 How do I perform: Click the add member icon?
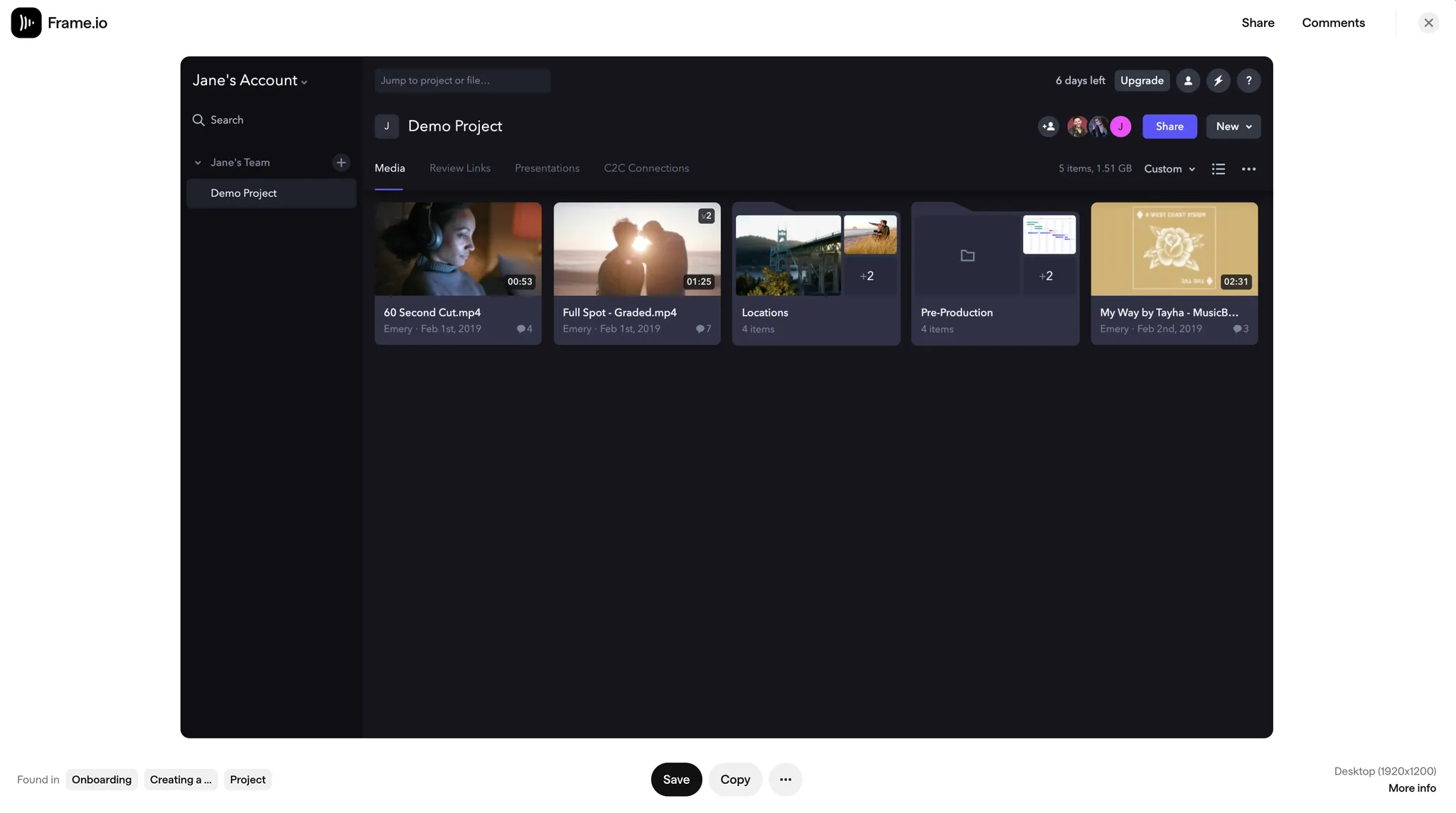click(x=1049, y=126)
